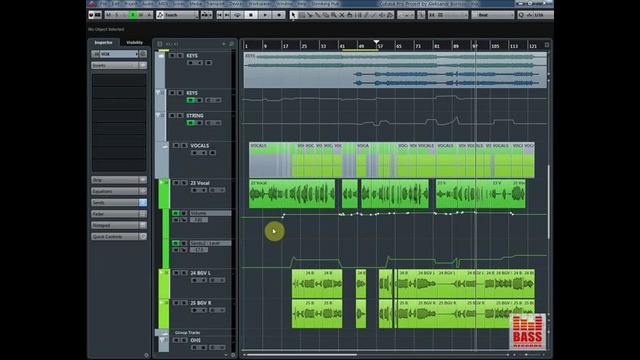Solo the KEYS folder track

pyautogui.click(x=180, y=56)
